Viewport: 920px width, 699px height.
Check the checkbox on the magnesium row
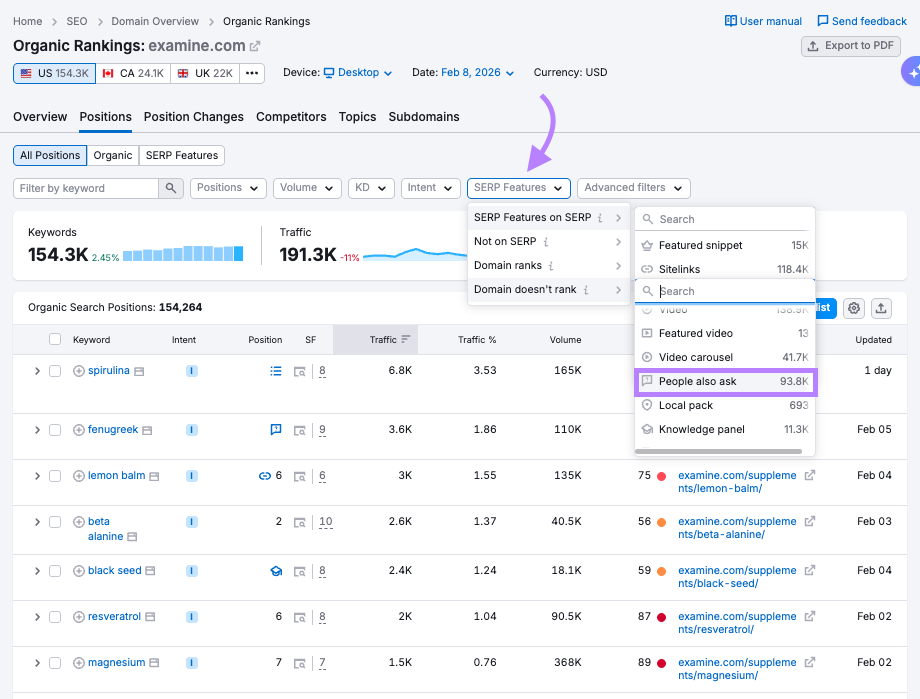point(55,662)
